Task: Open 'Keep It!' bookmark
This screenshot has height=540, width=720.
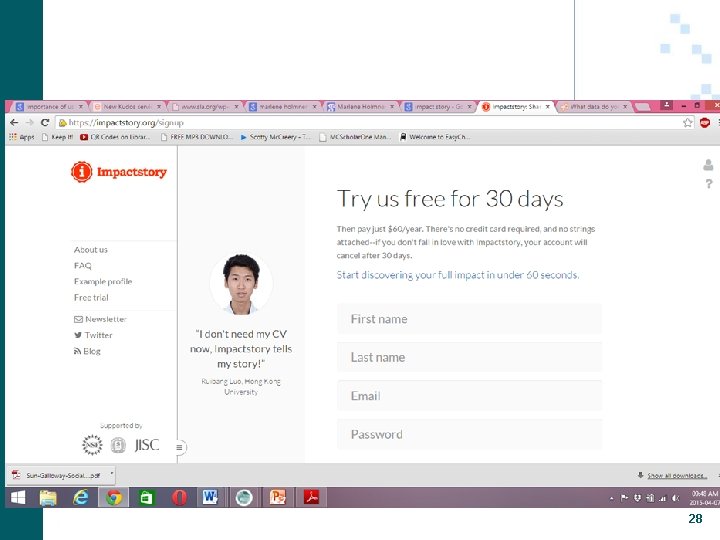Action: [57, 137]
